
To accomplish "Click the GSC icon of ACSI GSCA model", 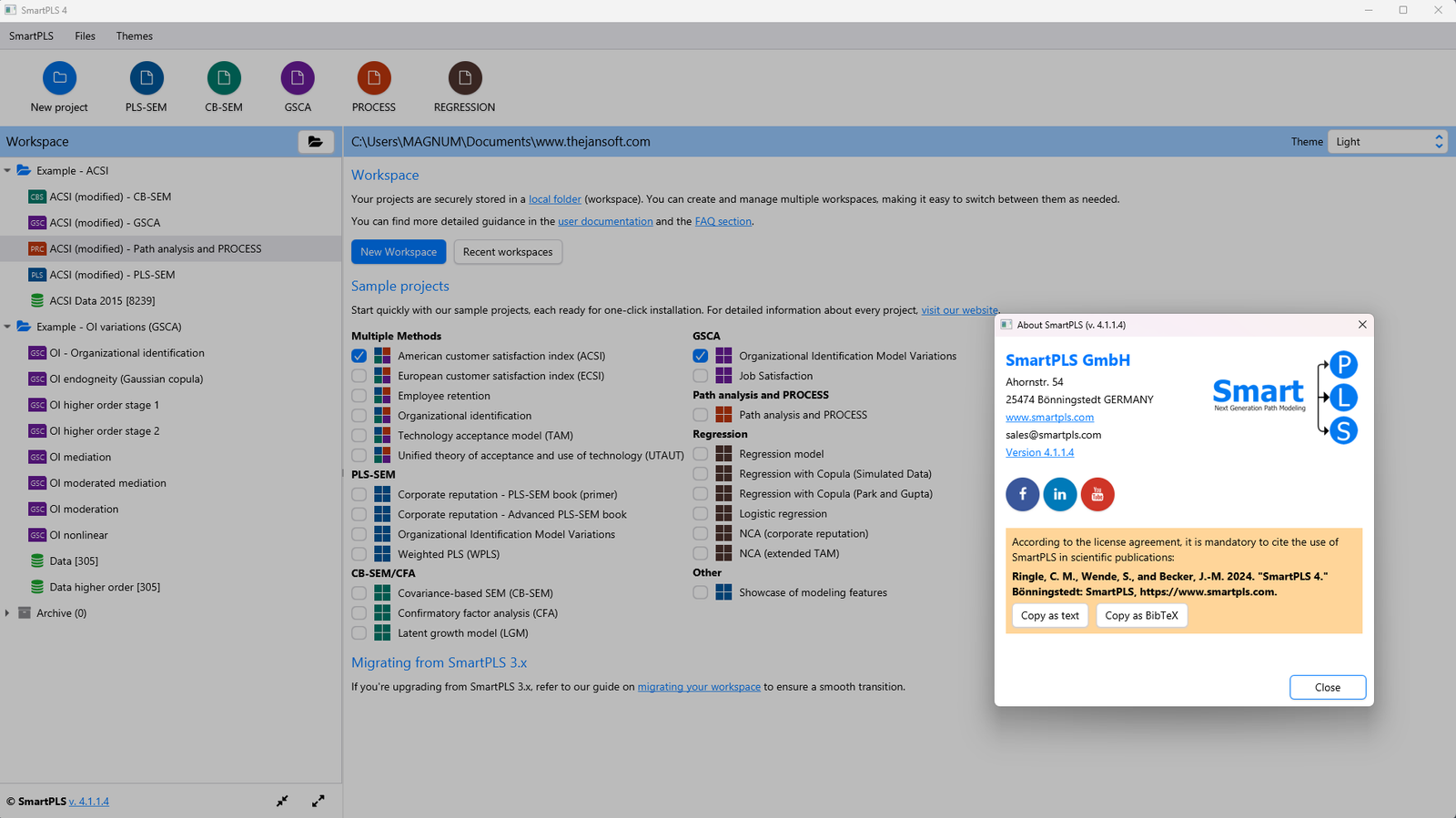I will 37,223.
